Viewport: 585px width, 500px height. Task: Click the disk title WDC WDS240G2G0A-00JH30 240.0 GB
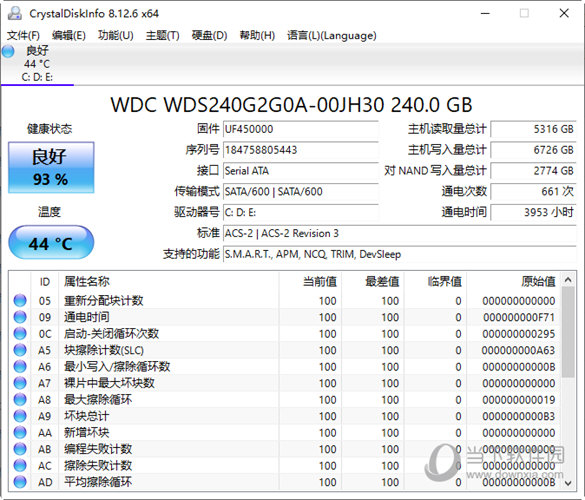(x=292, y=105)
